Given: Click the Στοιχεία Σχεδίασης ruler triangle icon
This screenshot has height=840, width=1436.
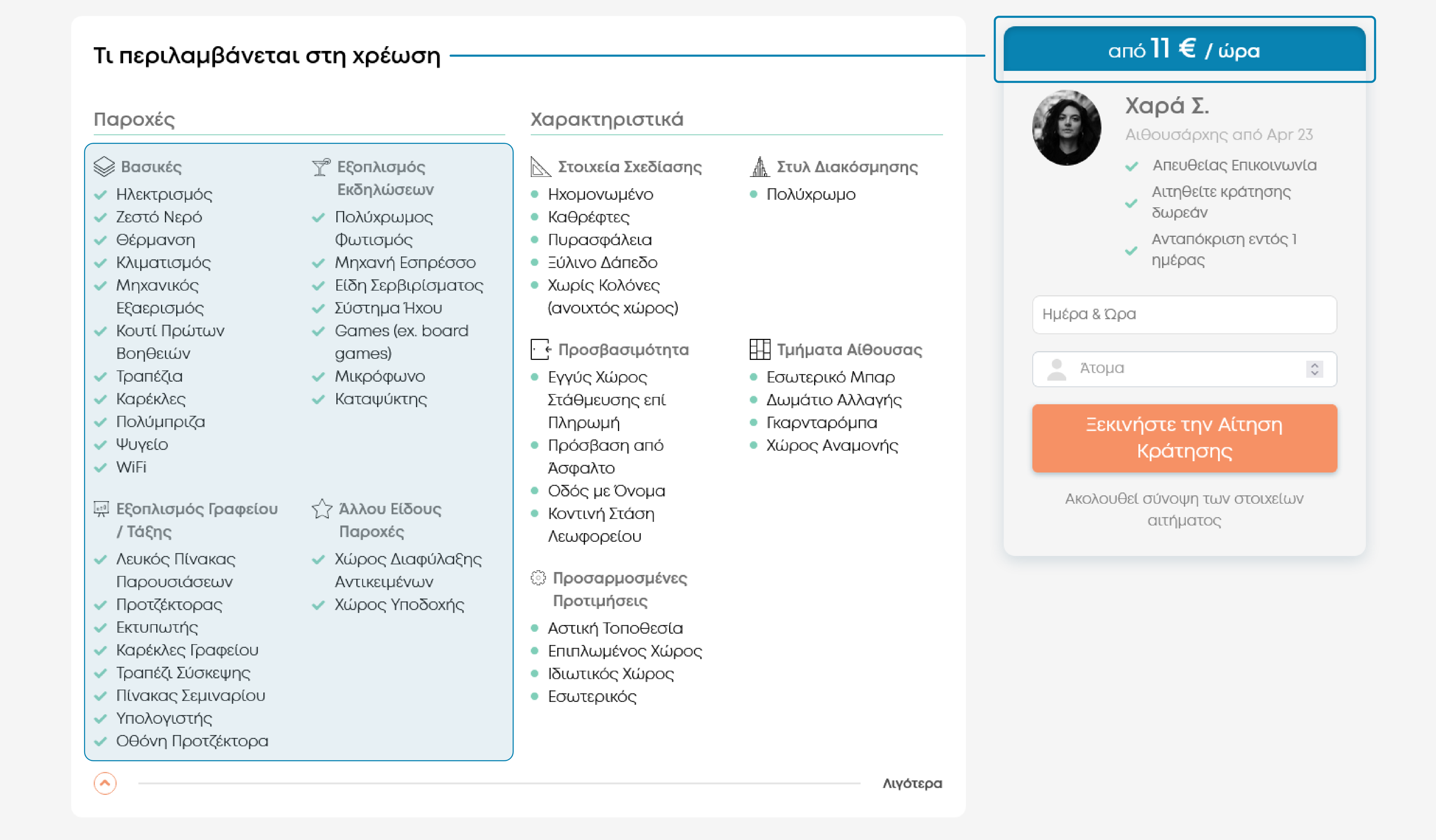Looking at the screenshot, I should click(540, 167).
